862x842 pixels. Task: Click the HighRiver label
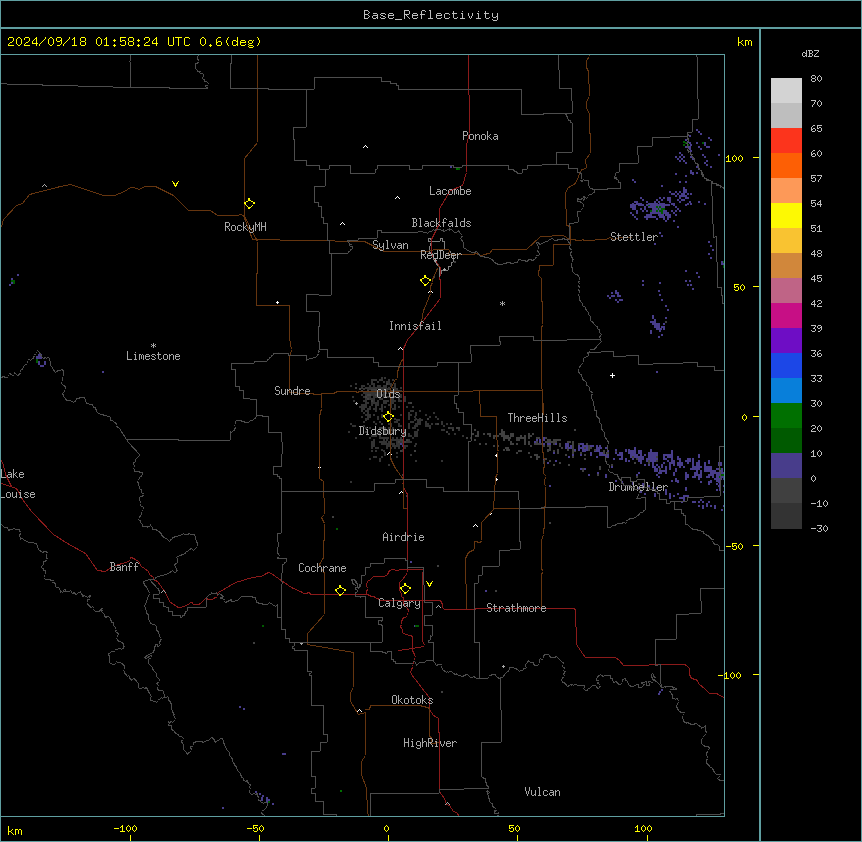(x=430, y=743)
